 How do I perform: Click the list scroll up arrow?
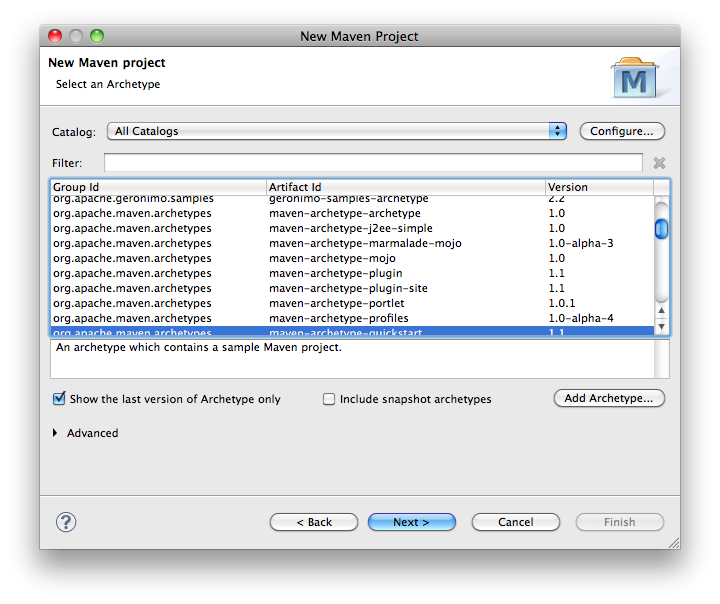click(x=661, y=310)
